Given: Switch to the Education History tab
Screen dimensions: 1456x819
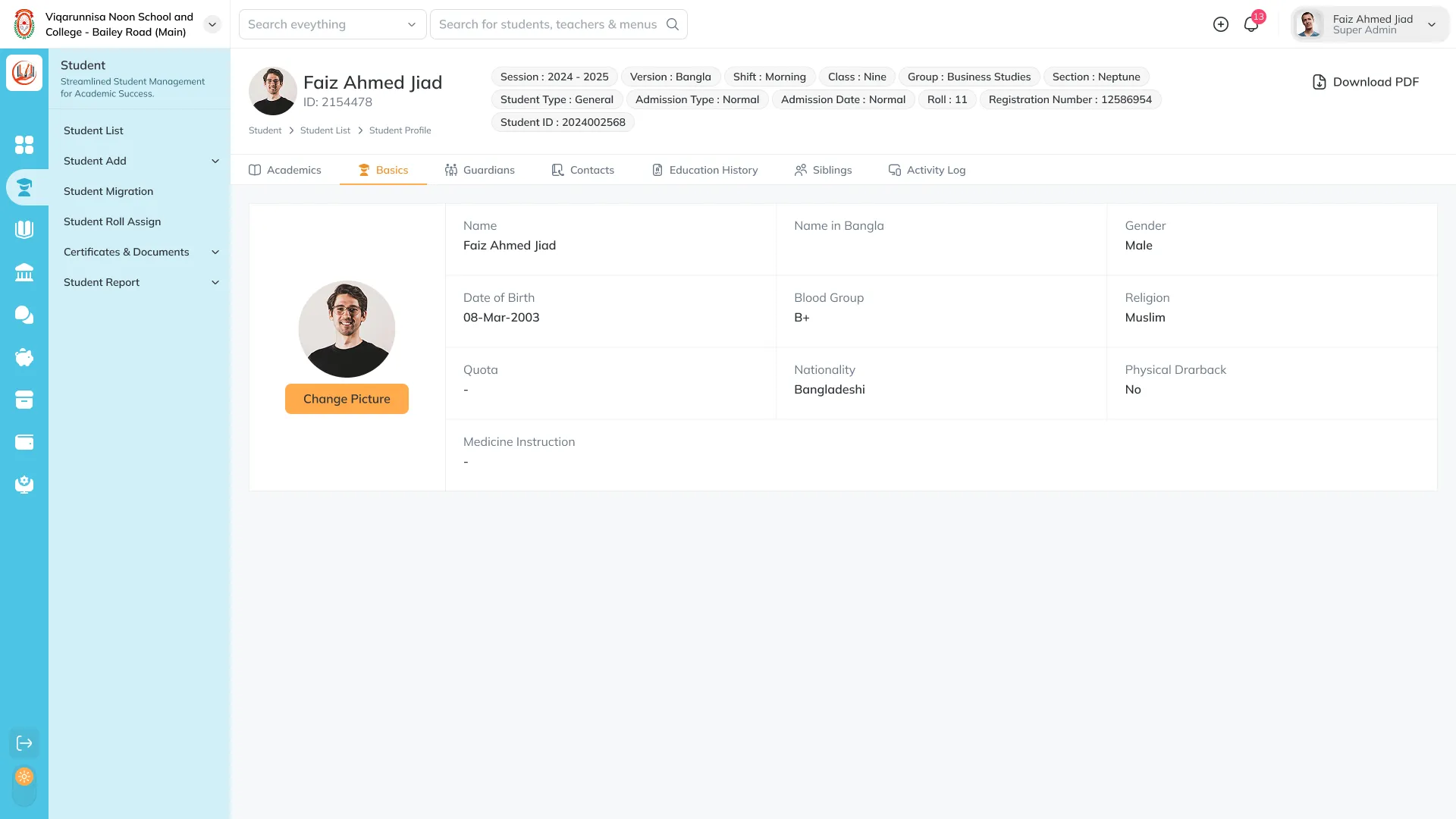Looking at the screenshot, I should [704, 170].
